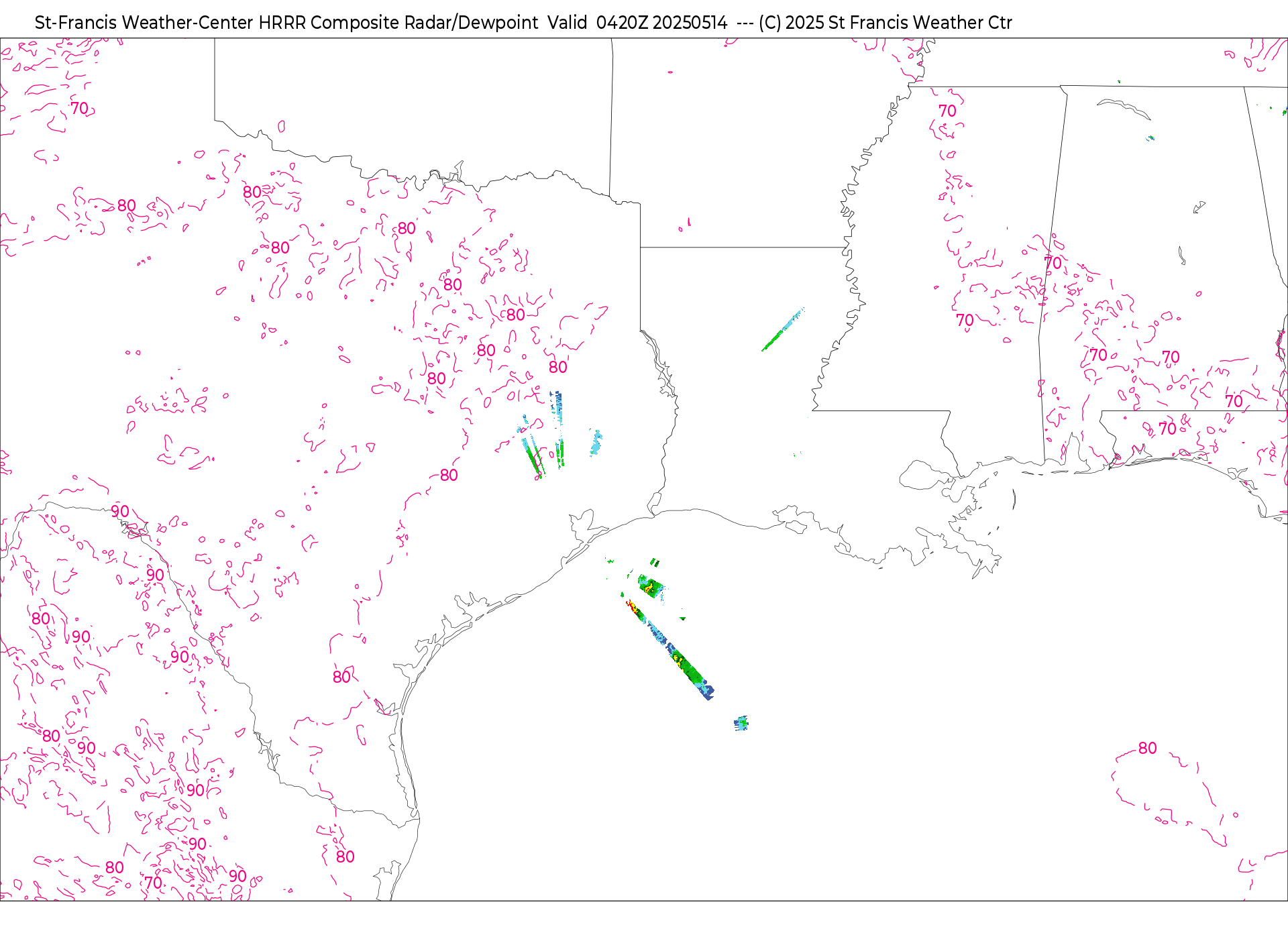Select the valid time "0420Z 20250514"
1288x939 pixels.
click(x=661, y=23)
